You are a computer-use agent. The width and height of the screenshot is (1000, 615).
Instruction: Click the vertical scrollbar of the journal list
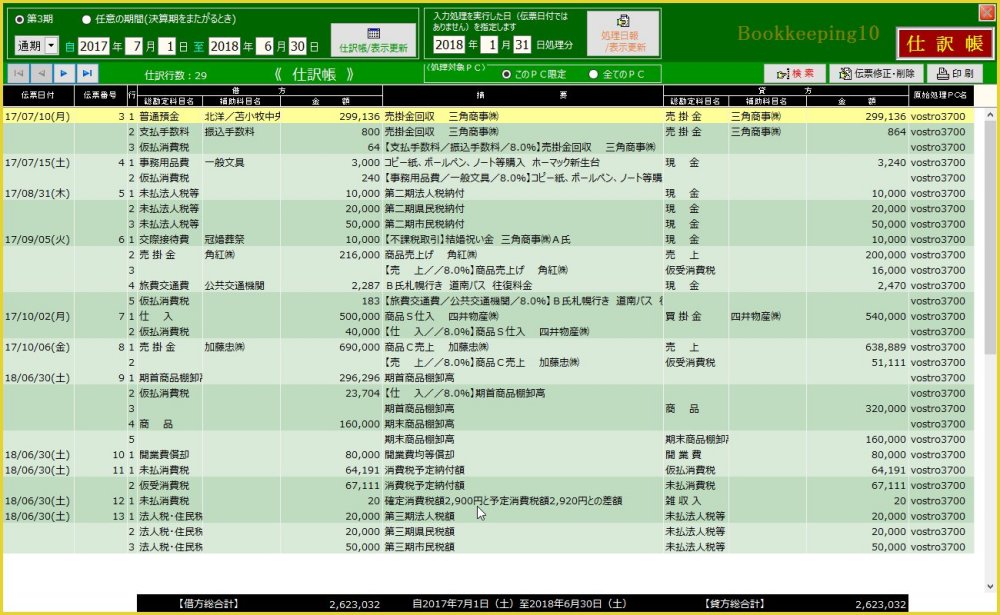point(991,300)
